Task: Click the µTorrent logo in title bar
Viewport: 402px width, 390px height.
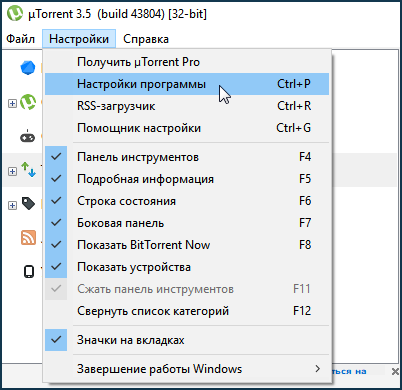Action: pyautogui.click(x=15, y=13)
